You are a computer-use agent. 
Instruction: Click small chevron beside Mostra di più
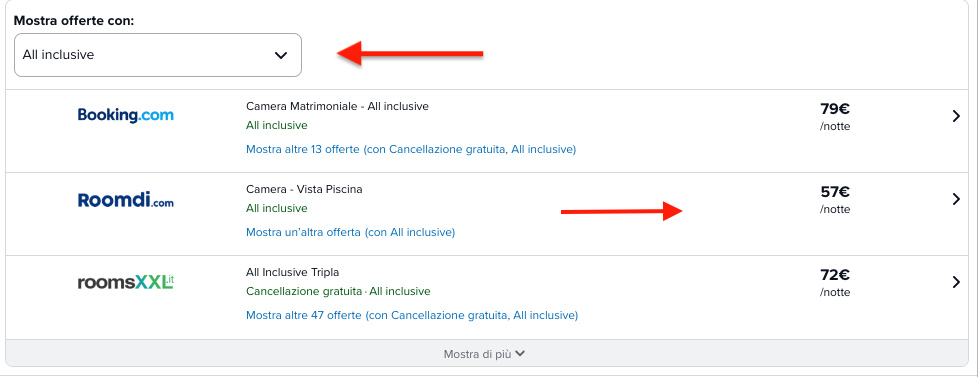click(520, 354)
